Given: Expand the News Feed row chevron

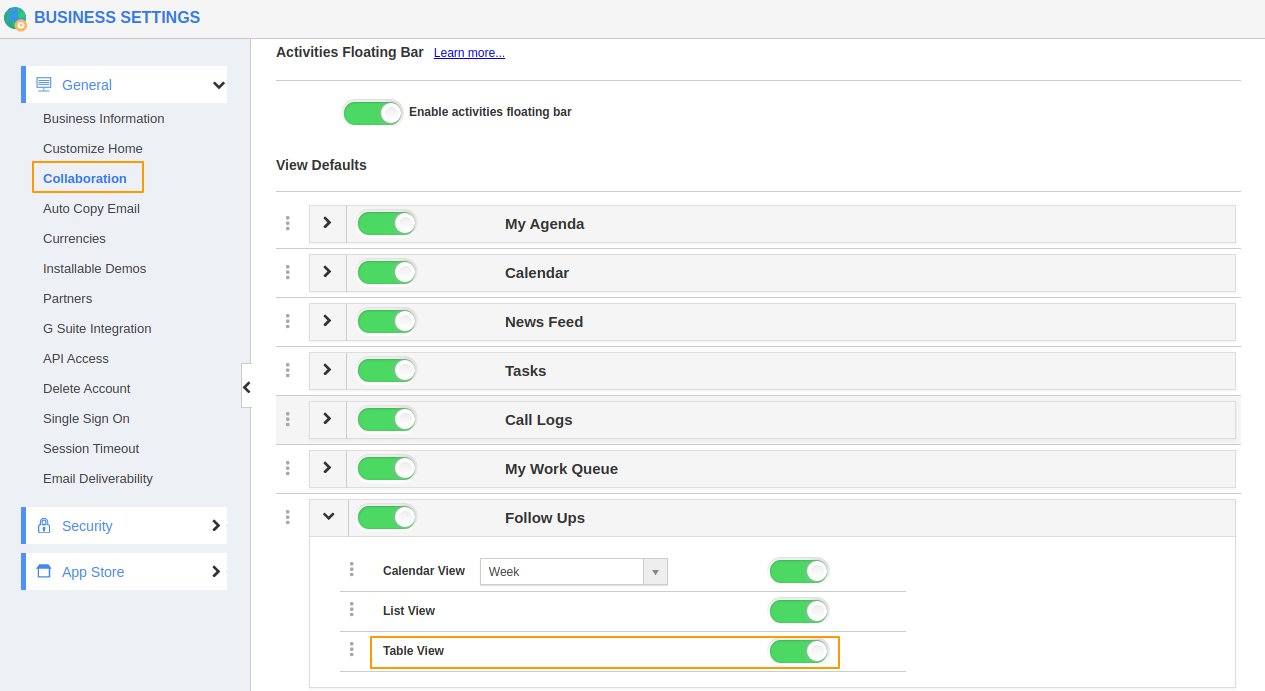Looking at the screenshot, I should click(x=327, y=321).
